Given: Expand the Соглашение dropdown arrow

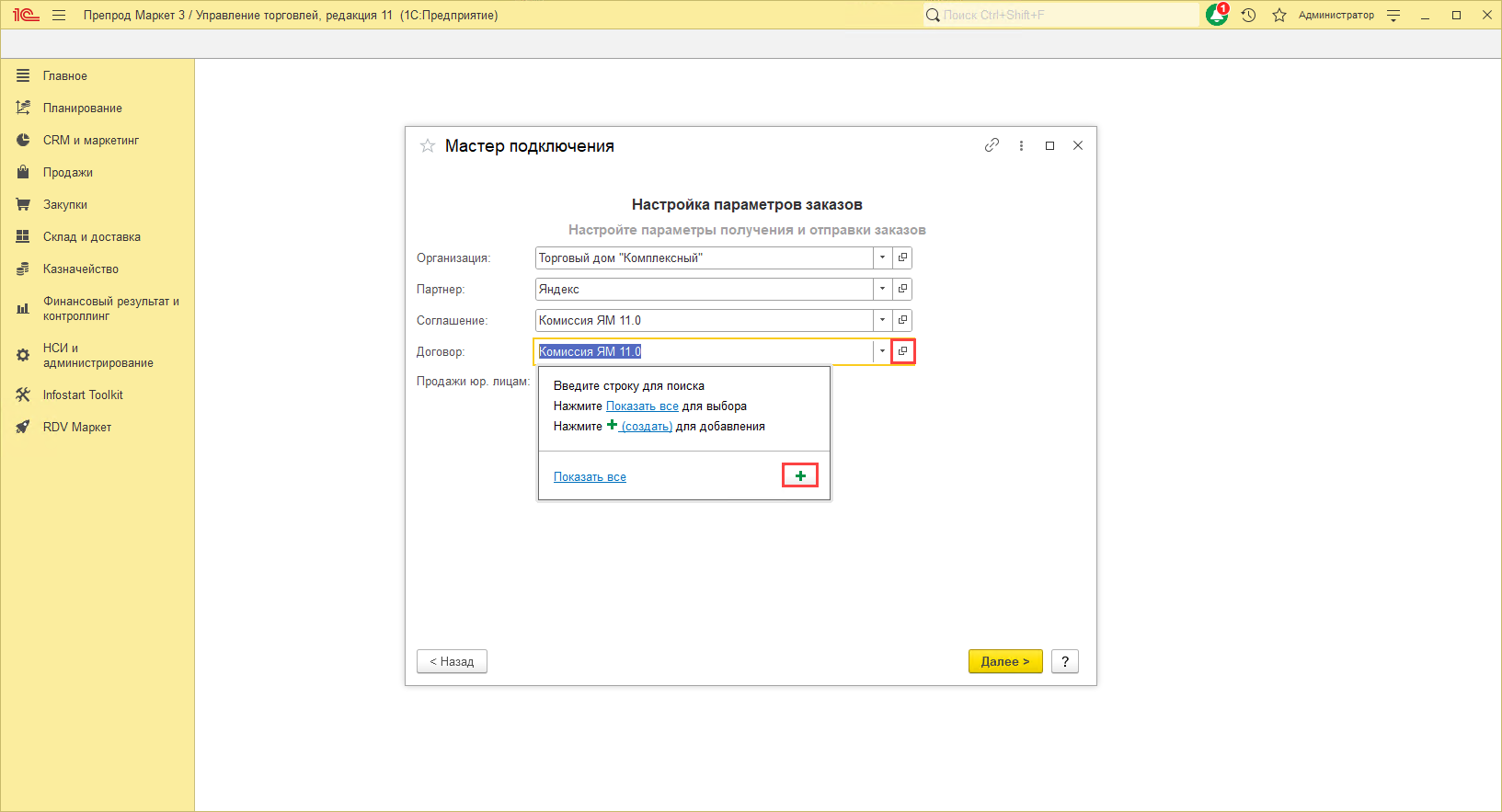Looking at the screenshot, I should coord(882,320).
